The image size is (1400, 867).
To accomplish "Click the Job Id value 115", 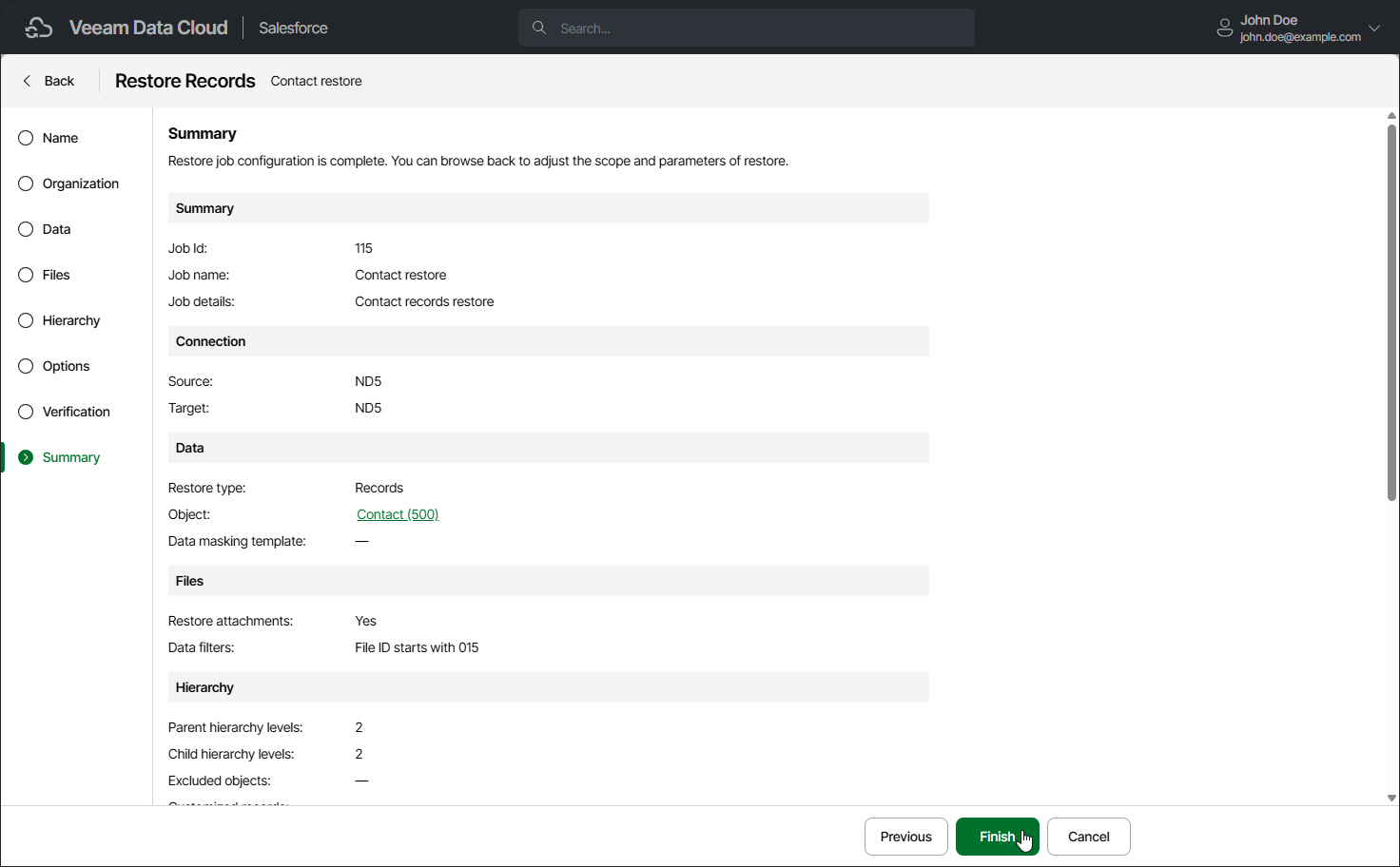I will [x=363, y=248].
